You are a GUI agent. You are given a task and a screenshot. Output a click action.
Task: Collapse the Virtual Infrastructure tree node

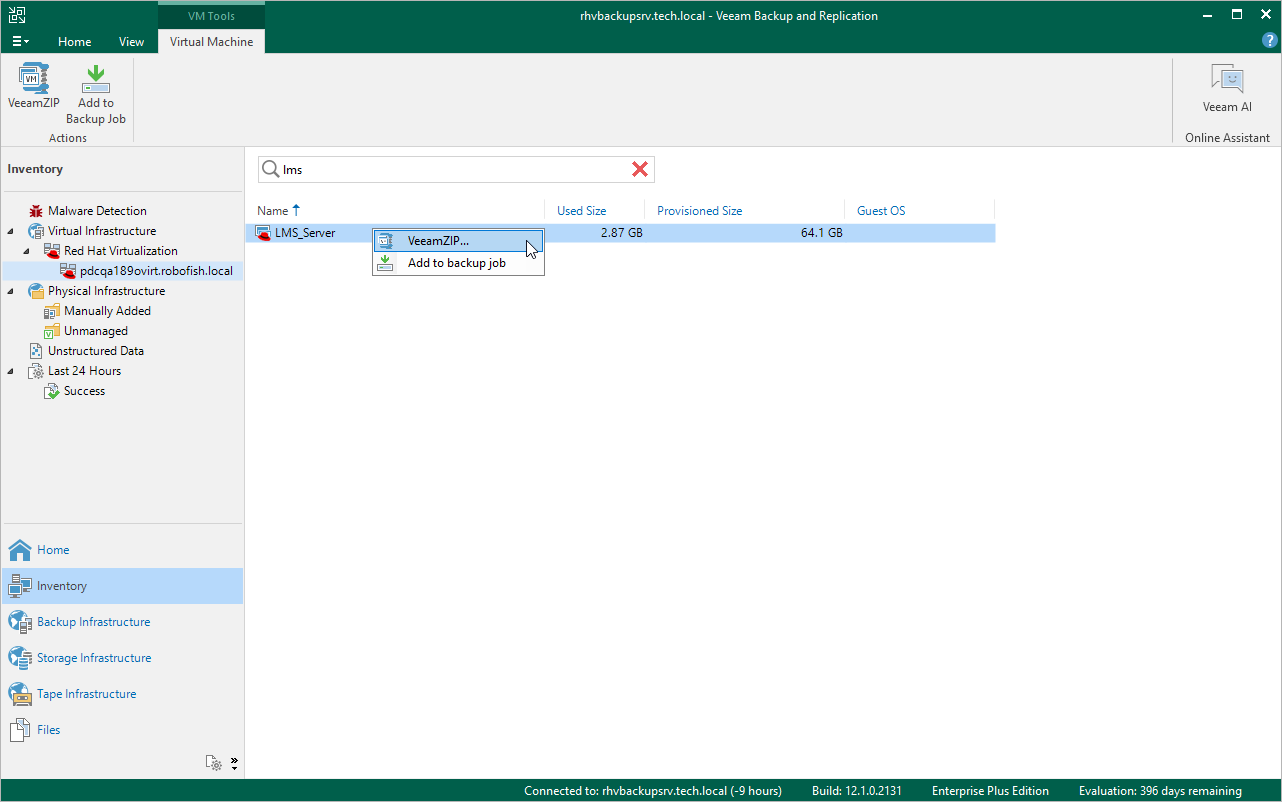[12, 231]
